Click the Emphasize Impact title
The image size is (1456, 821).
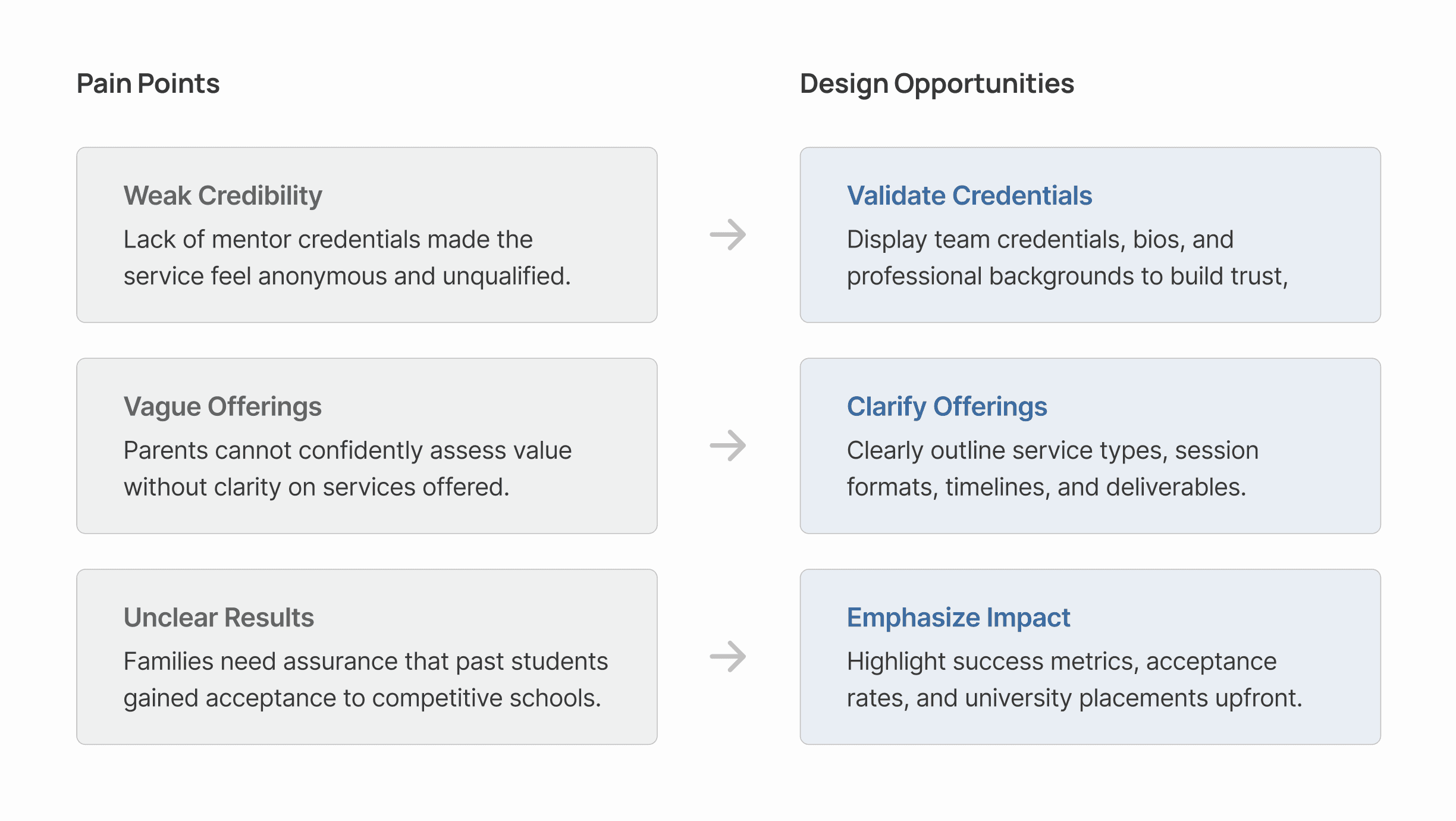click(x=958, y=618)
